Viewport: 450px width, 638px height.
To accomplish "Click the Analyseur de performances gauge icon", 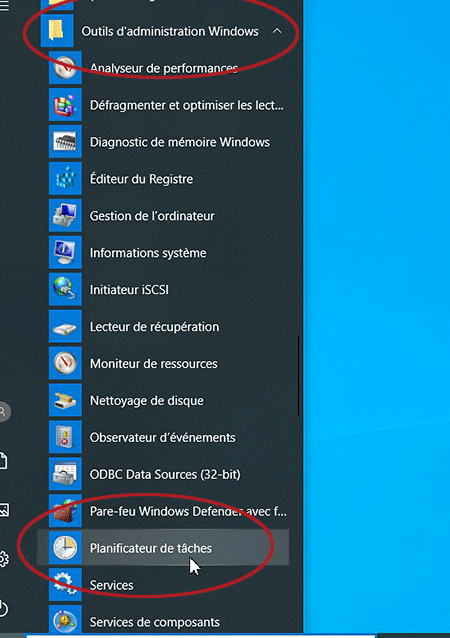I will 65,68.
